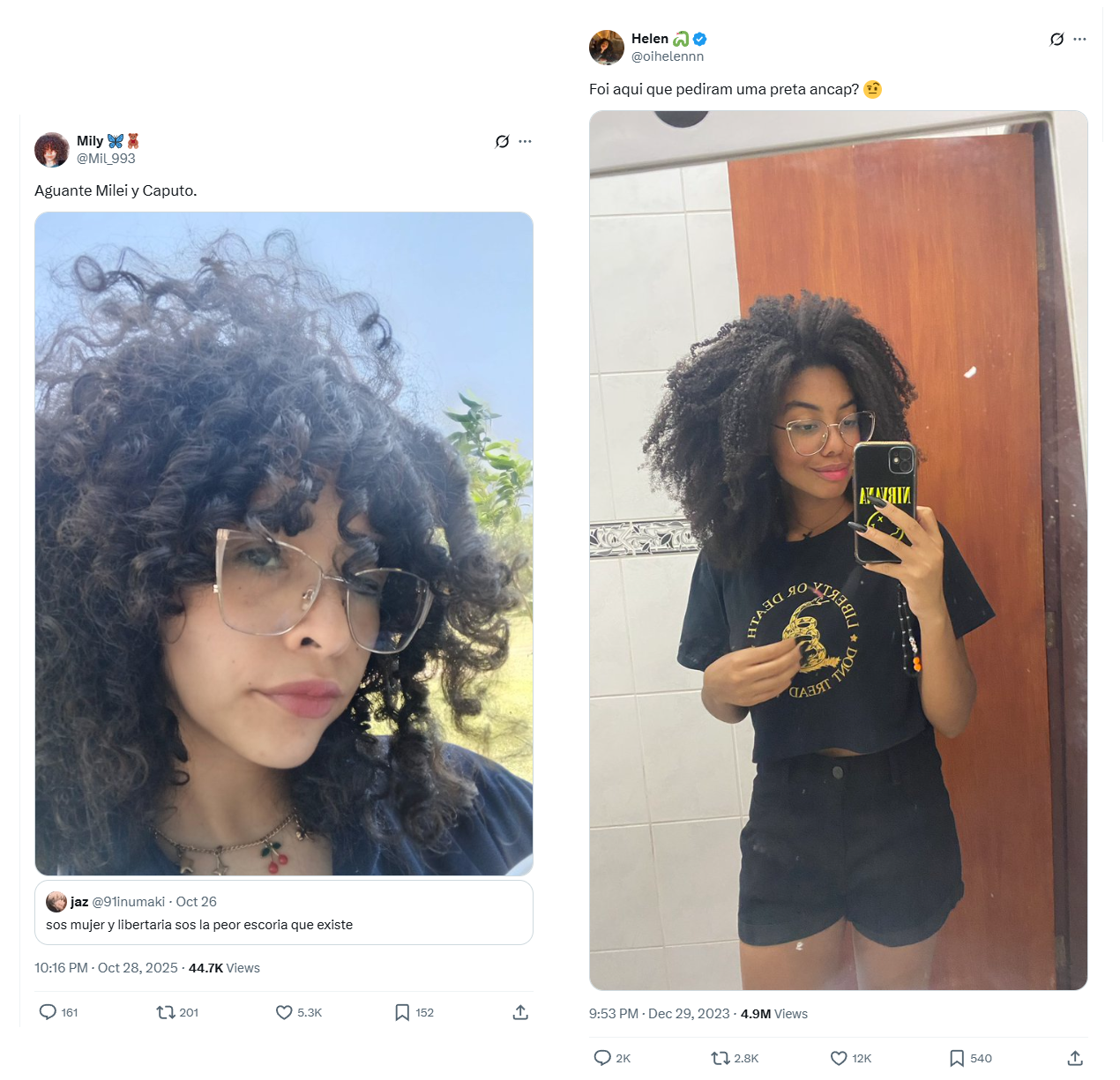View Helen's mirror selfie photo
The width and height of the screenshot is (1120, 1080).
(x=839, y=550)
